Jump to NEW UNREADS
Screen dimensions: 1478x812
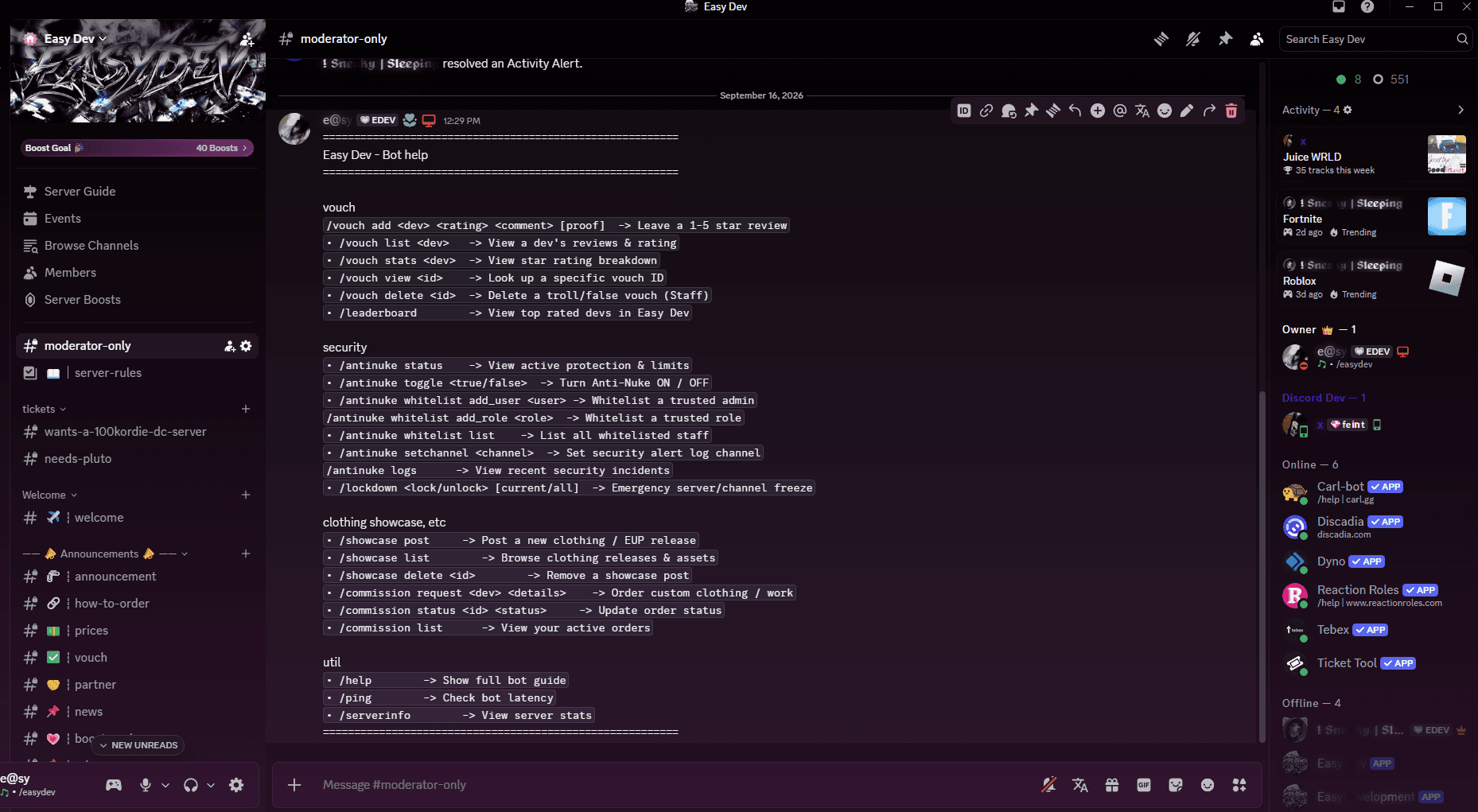click(x=138, y=745)
